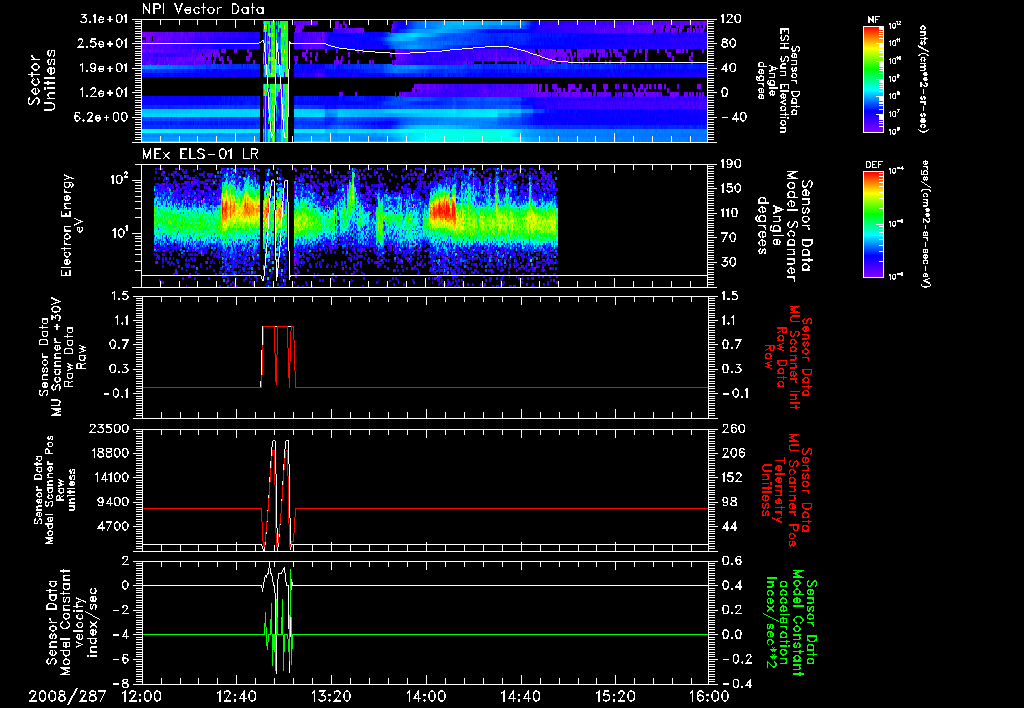Click the 2.5e+01 sector tick label

[105, 43]
